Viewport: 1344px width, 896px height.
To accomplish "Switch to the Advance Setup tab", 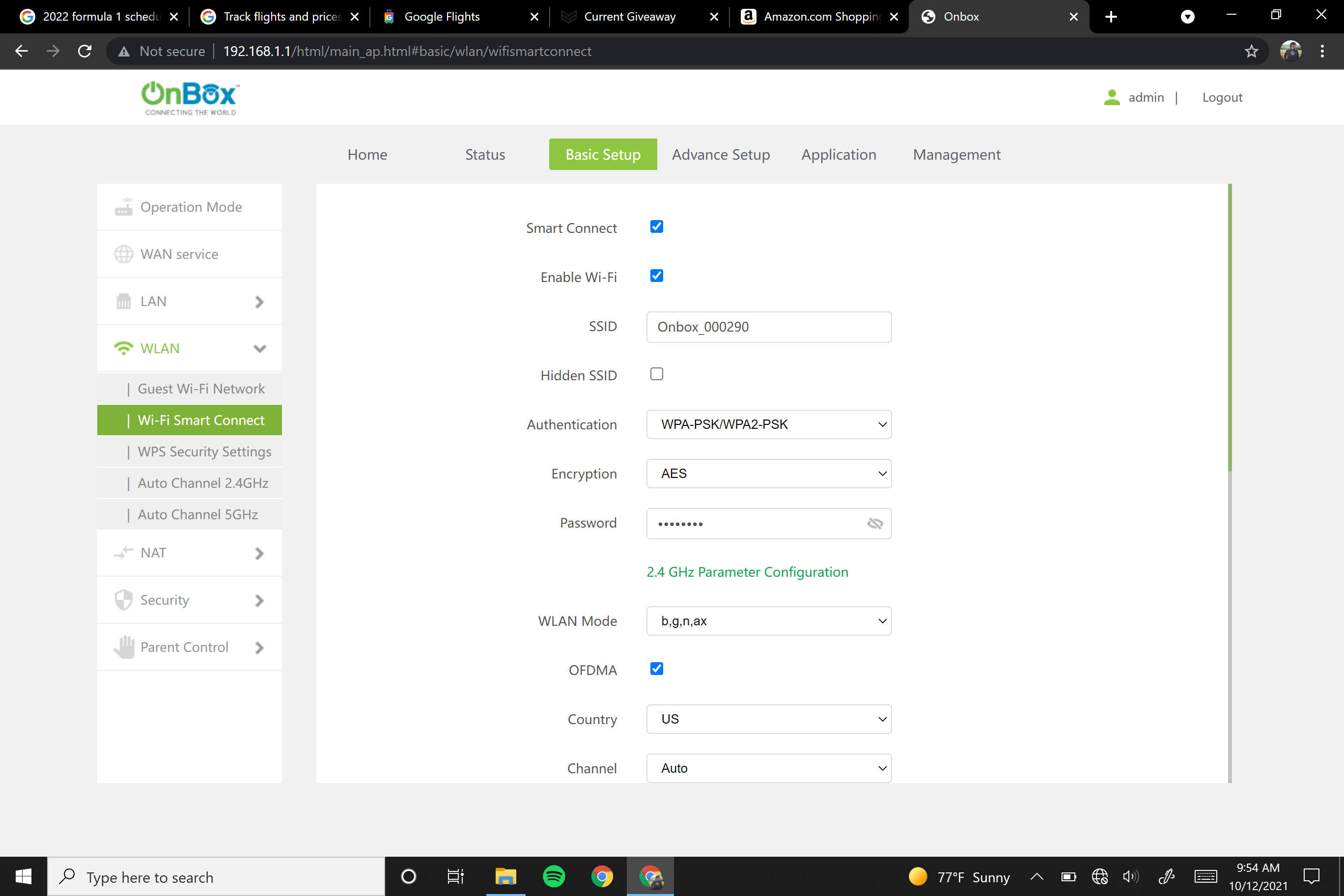I will pyautogui.click(x=721, y=154).
